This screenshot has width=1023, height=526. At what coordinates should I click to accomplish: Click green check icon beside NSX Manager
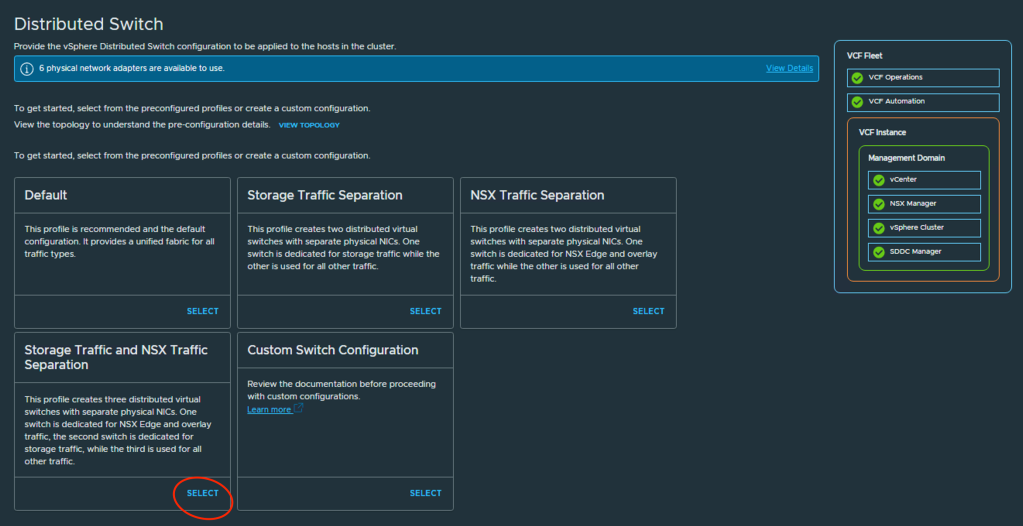[x=877, y=204]
